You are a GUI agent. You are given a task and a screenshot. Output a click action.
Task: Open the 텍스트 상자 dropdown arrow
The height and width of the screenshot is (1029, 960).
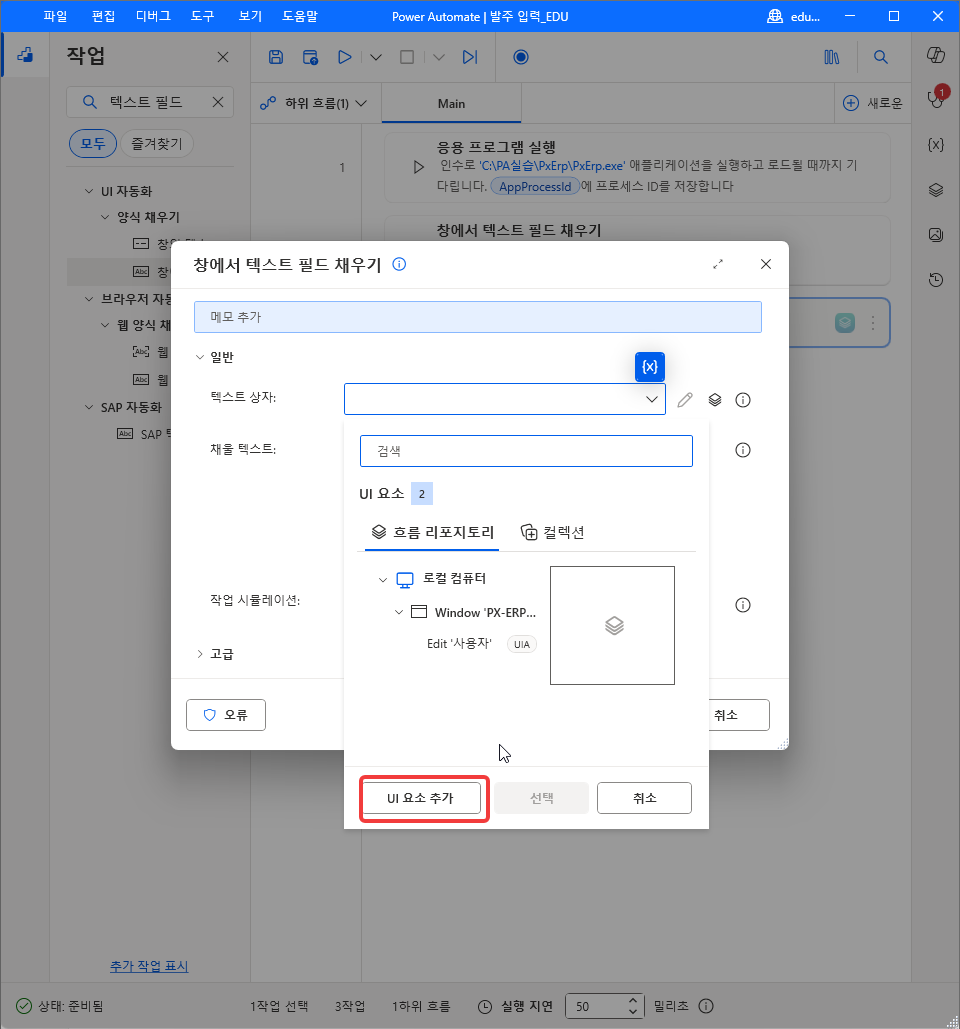pyautogui.click(x=652, y=399)
